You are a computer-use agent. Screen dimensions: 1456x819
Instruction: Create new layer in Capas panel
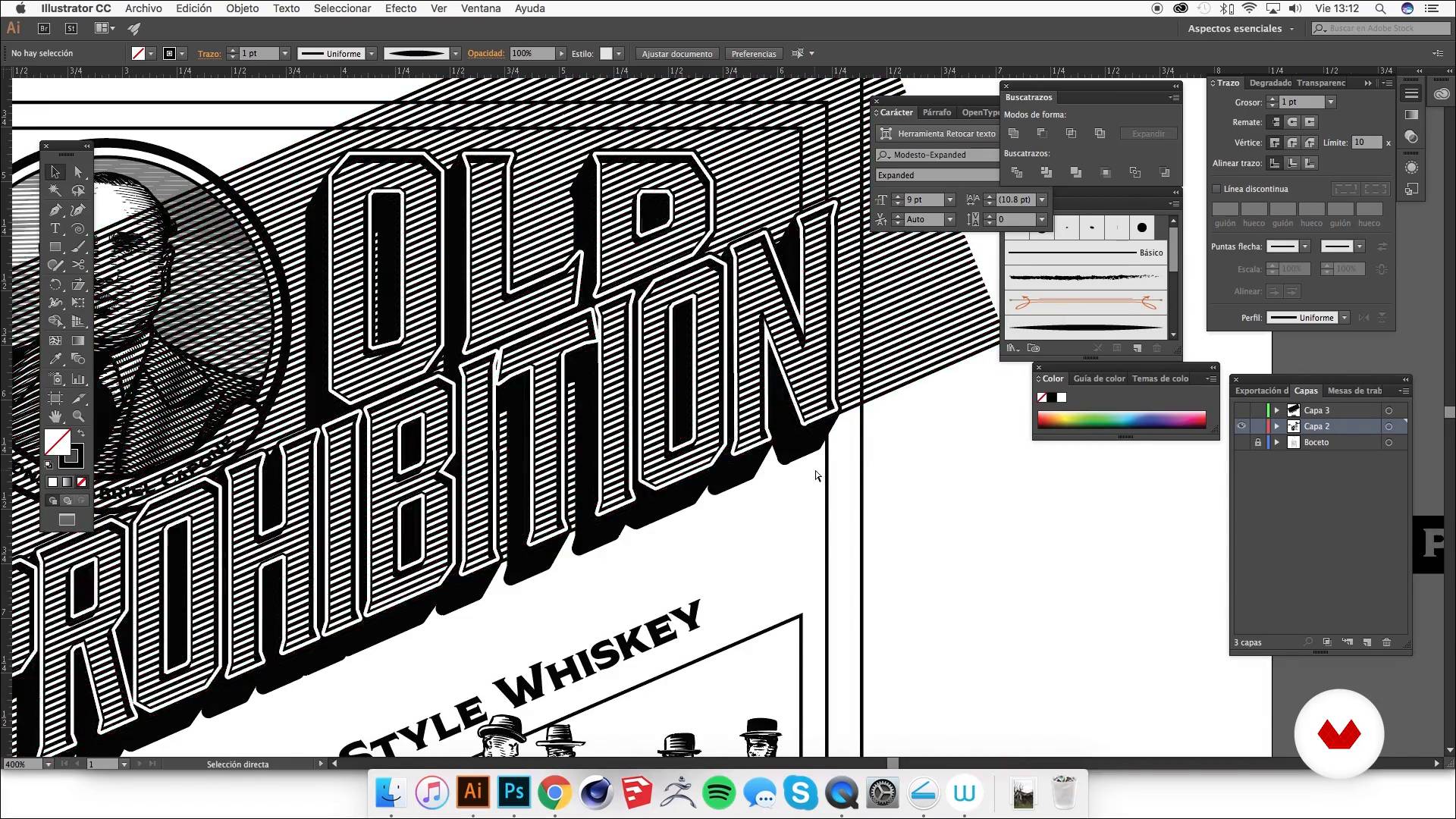[1367, 642]
